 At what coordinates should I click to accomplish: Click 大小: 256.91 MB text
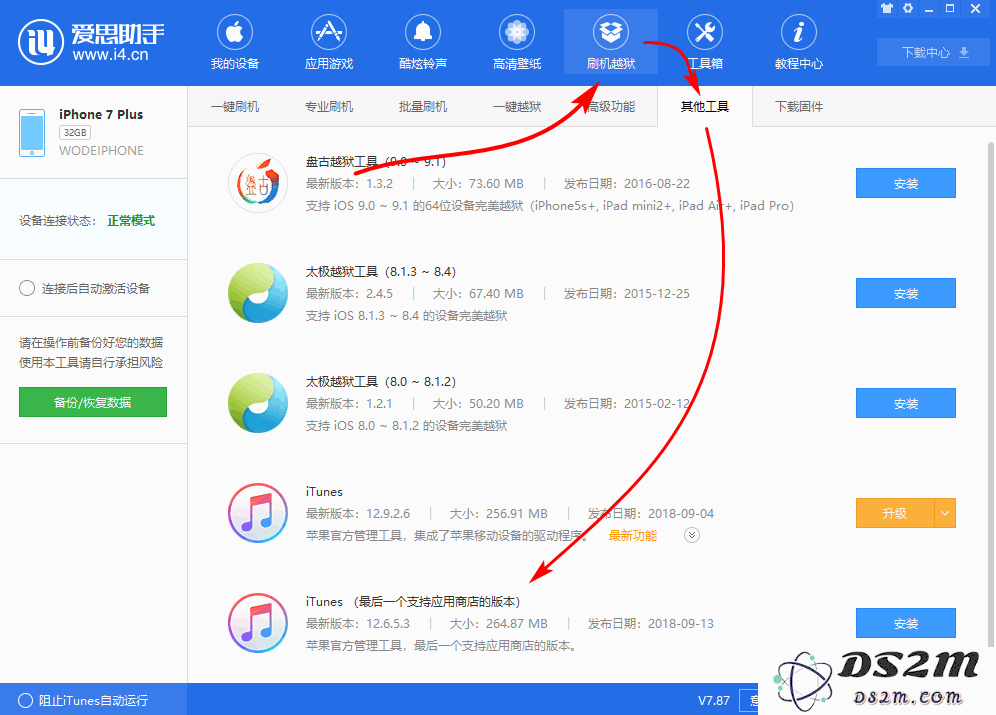click(499, 513)
